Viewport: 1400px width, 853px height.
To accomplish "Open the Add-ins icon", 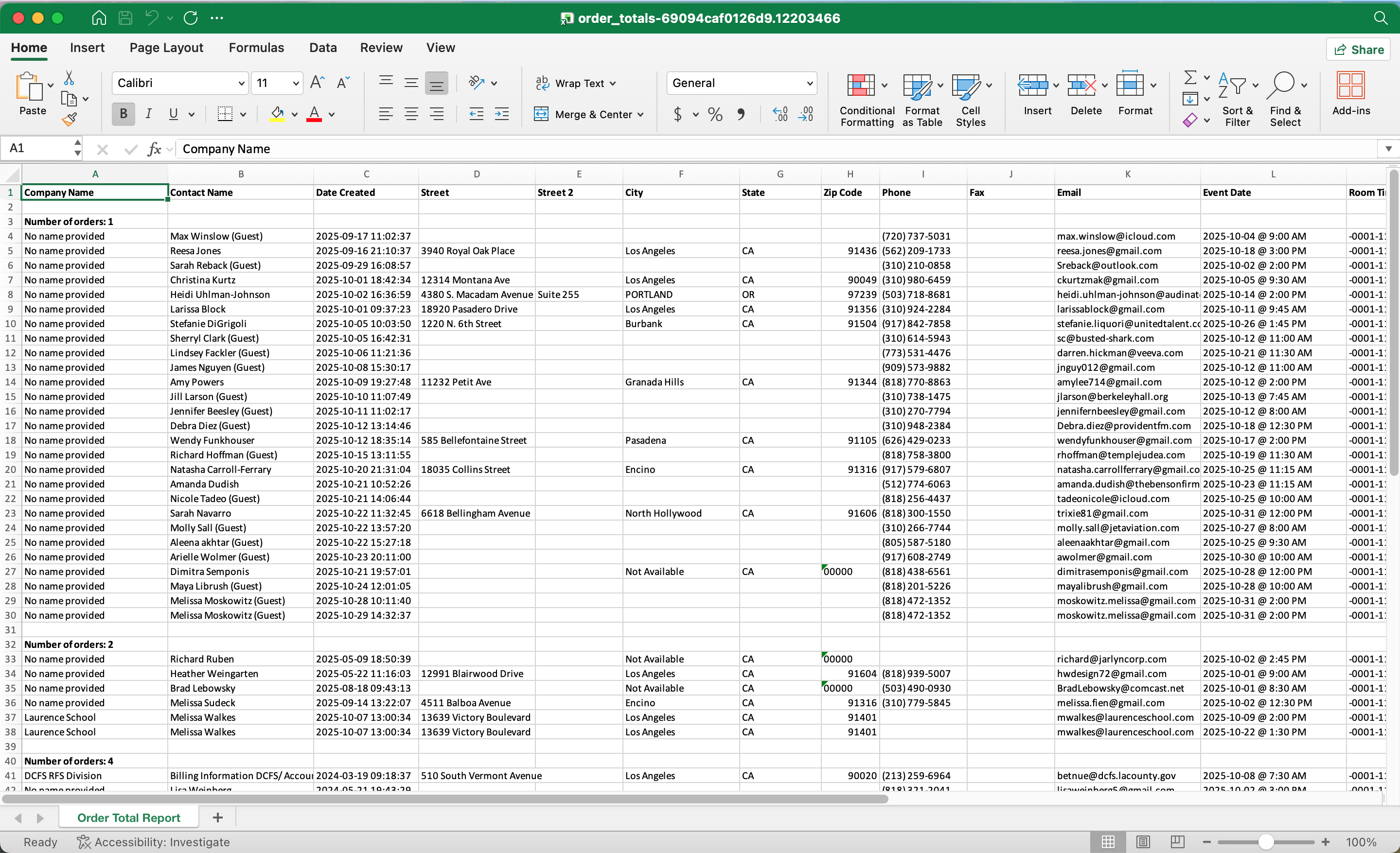I will [x=1350, y=85].
